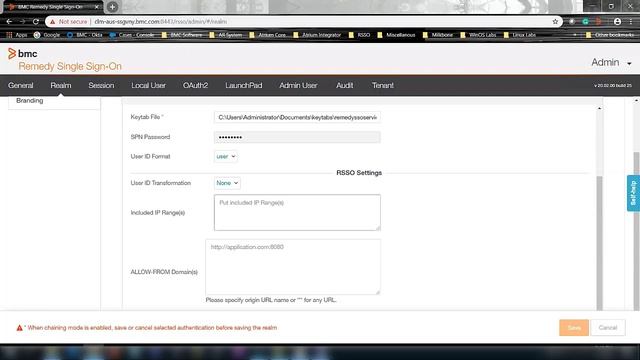Open the Miscellanous bookmark folder
The image size is (640, 360).
click(396, 35)
